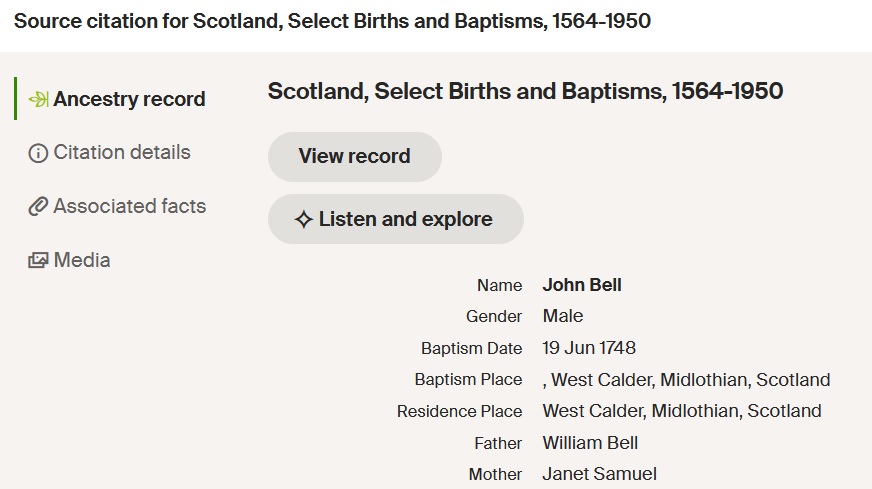Click the baptism date 19 Jun 1748
Viewport: 872px width, 489px height.
589,348
